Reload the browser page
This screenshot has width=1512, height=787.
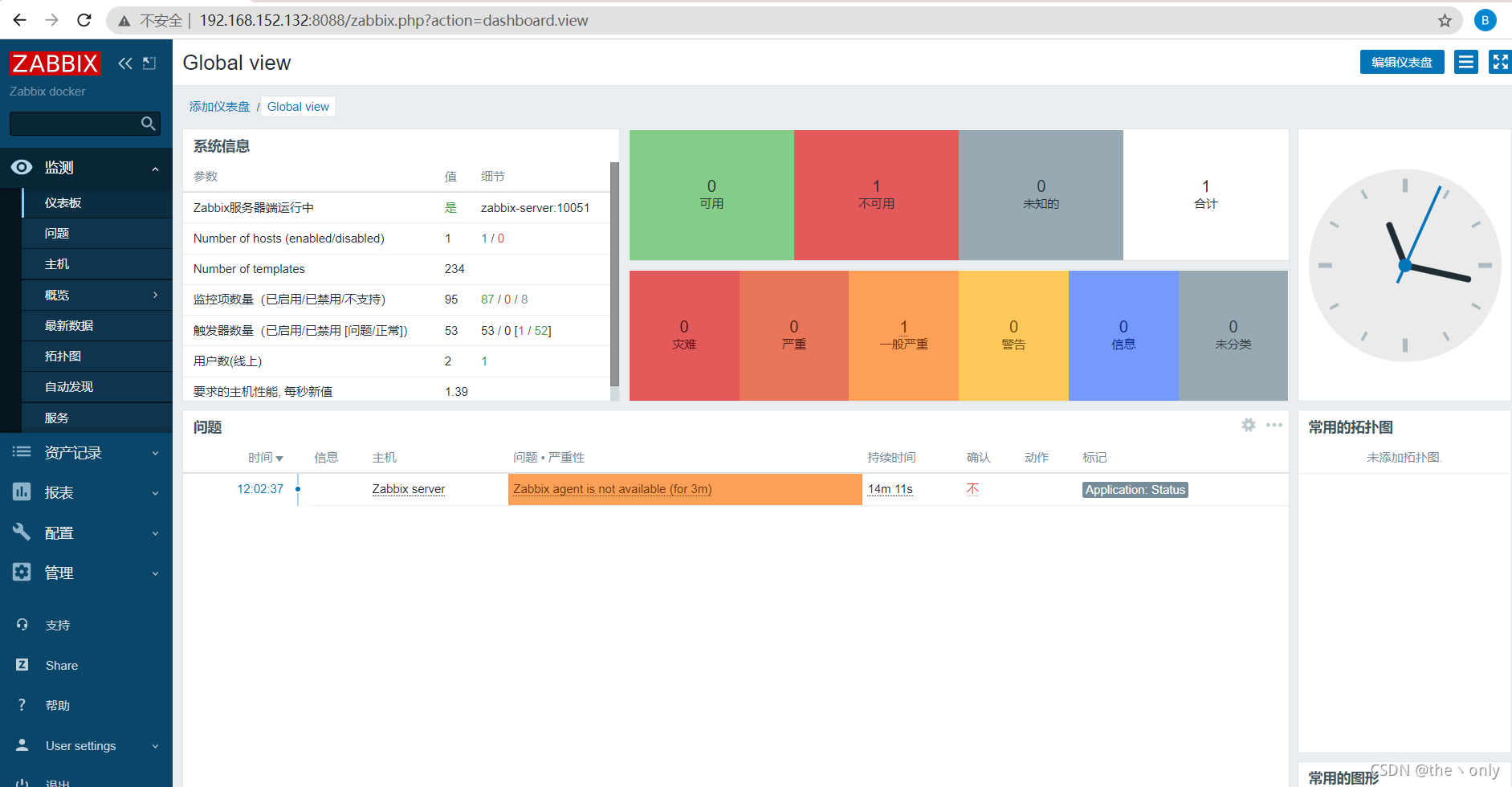(84, 20)
